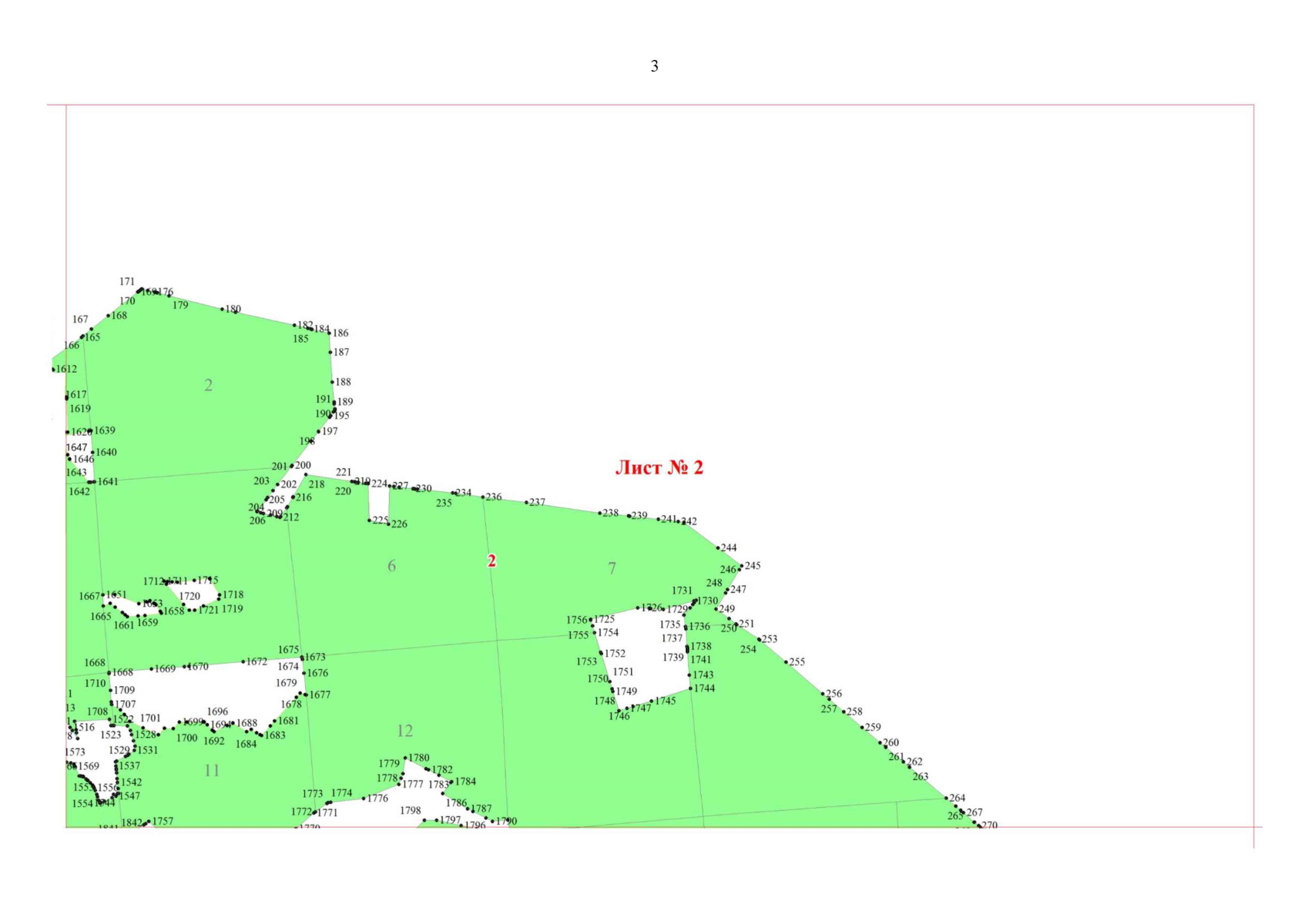Screen dimensions: 1308x924
Task: Pick boundary point label 180
Action: coord(233,309)
